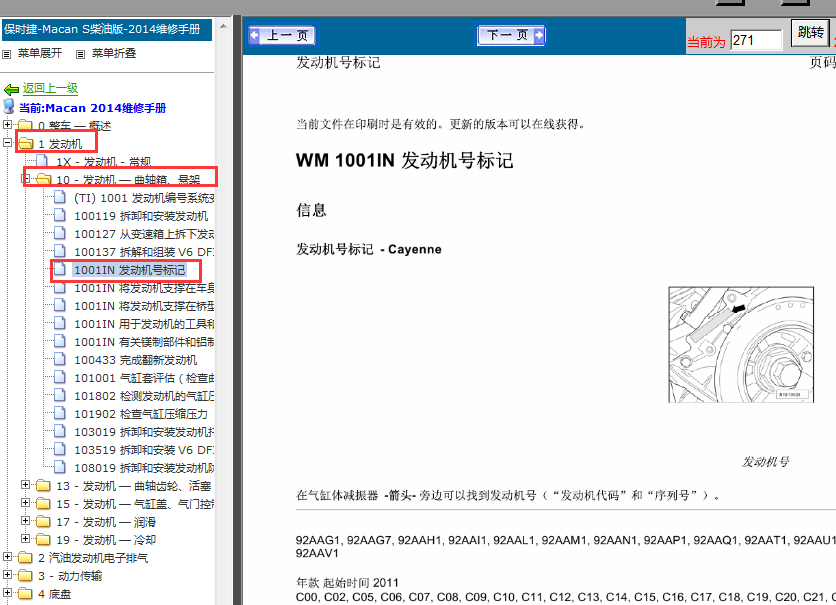Screen dimensions: 836x605
Task: Expand the 4 底盘 node
Action: tap(7, 593)
